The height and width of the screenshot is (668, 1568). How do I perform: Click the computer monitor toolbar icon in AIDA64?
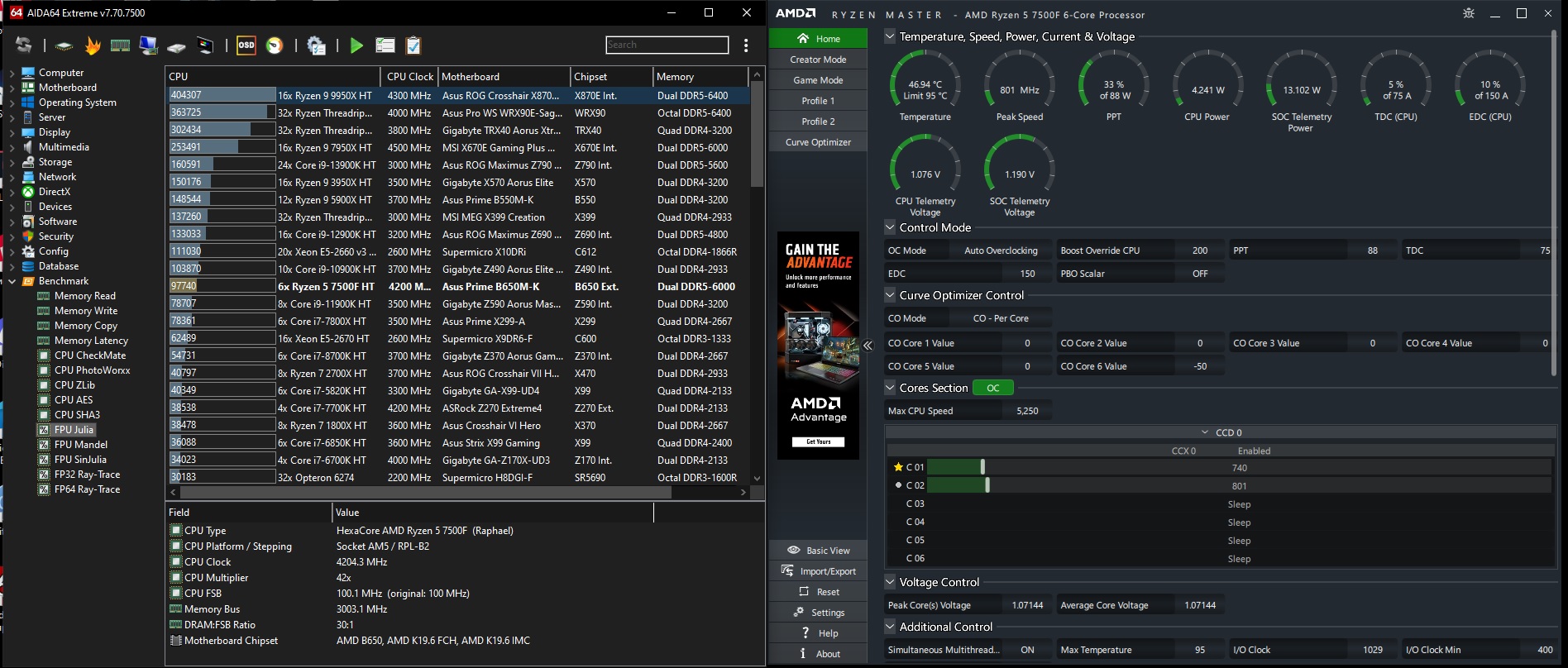(x=149, y=45)
